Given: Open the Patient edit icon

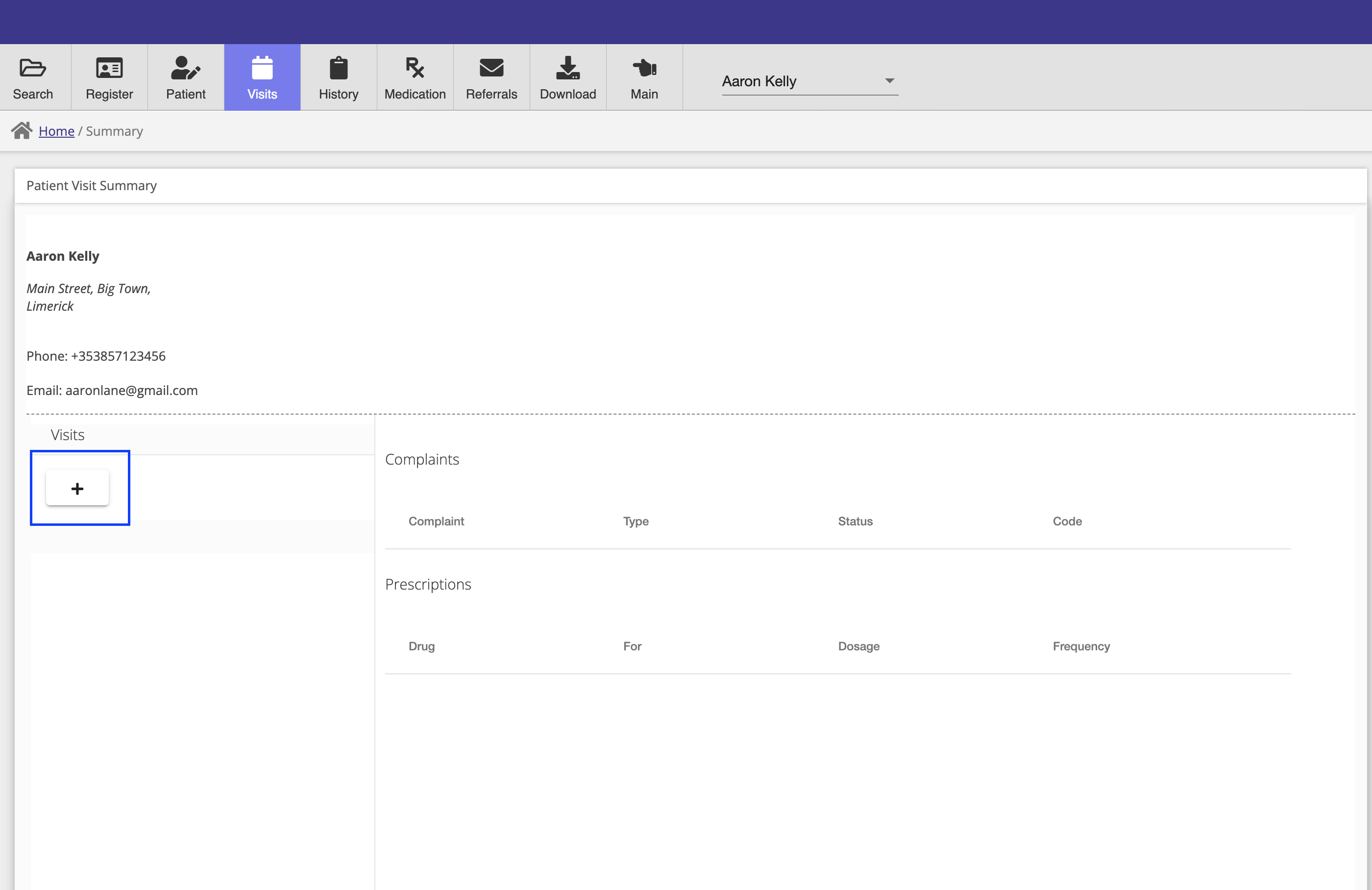Looking at the screenshot, I should [x=186, y=68].
